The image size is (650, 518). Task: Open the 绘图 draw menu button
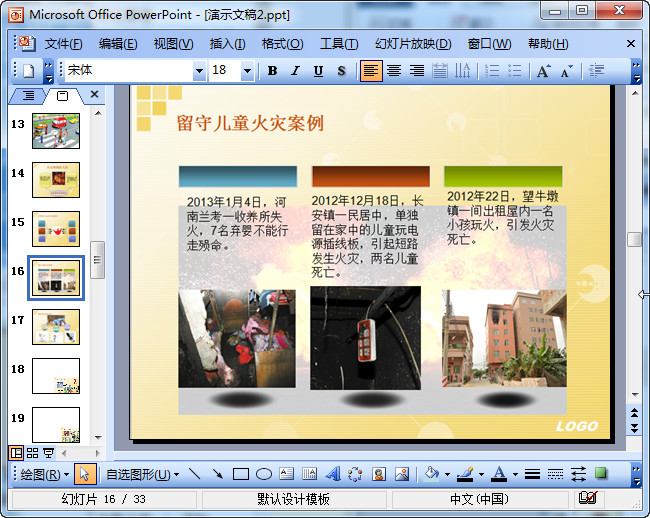coord(45,474)
